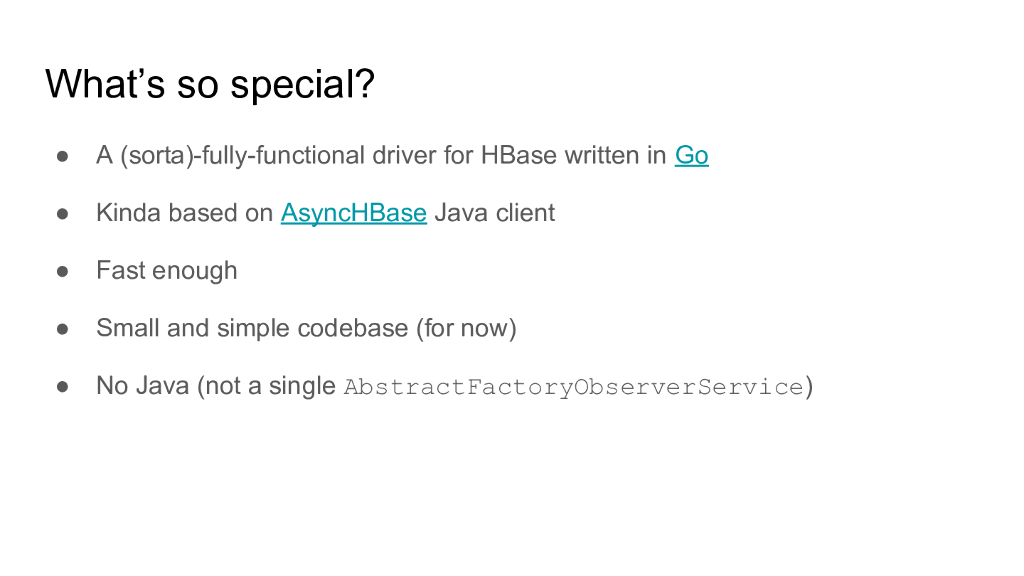Click the "Small and simple codebase" text
This screenshot has height=576, width=1024.
[252, 328]
